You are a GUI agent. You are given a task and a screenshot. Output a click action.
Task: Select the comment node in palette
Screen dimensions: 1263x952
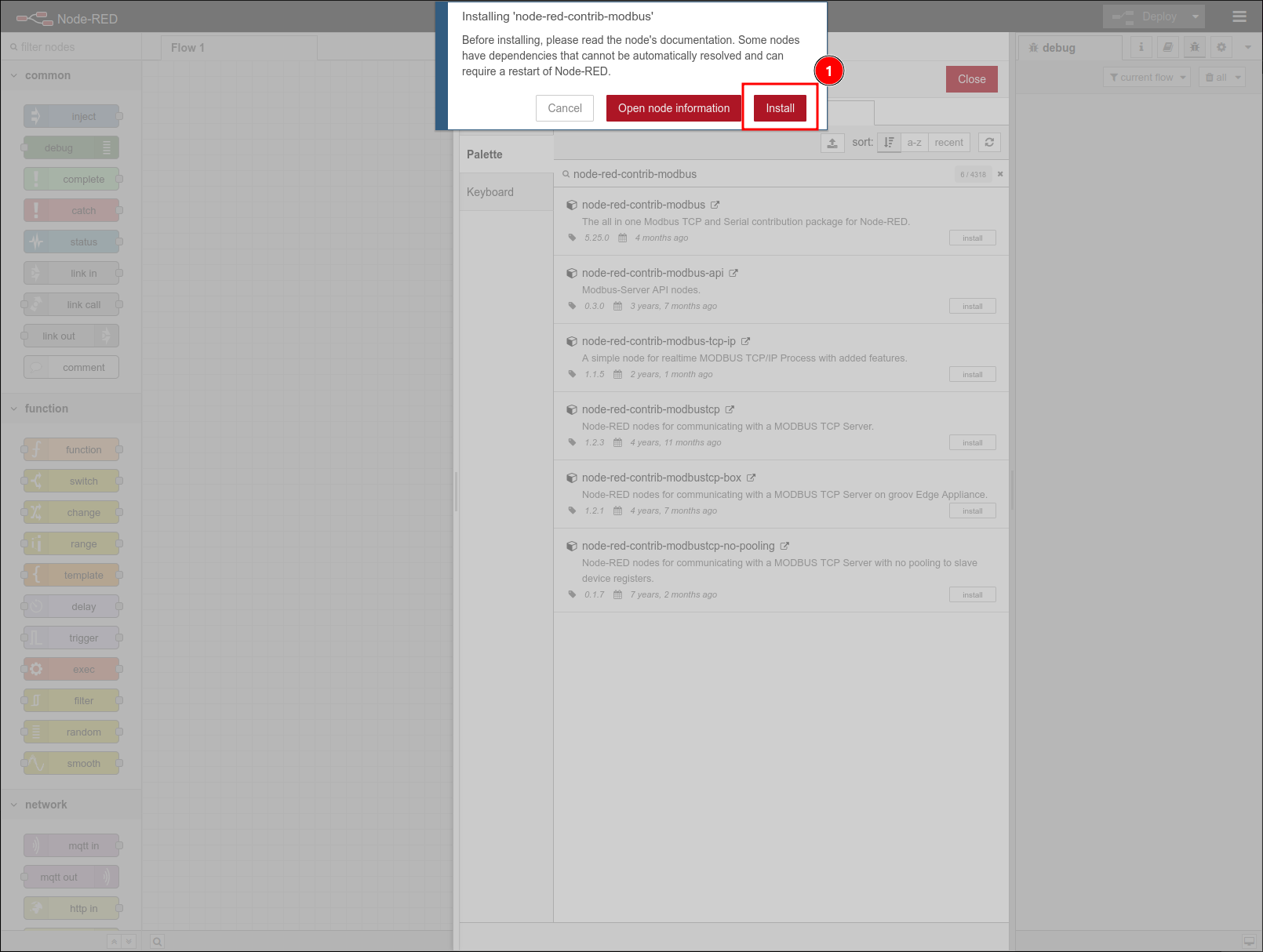(71, 367)
